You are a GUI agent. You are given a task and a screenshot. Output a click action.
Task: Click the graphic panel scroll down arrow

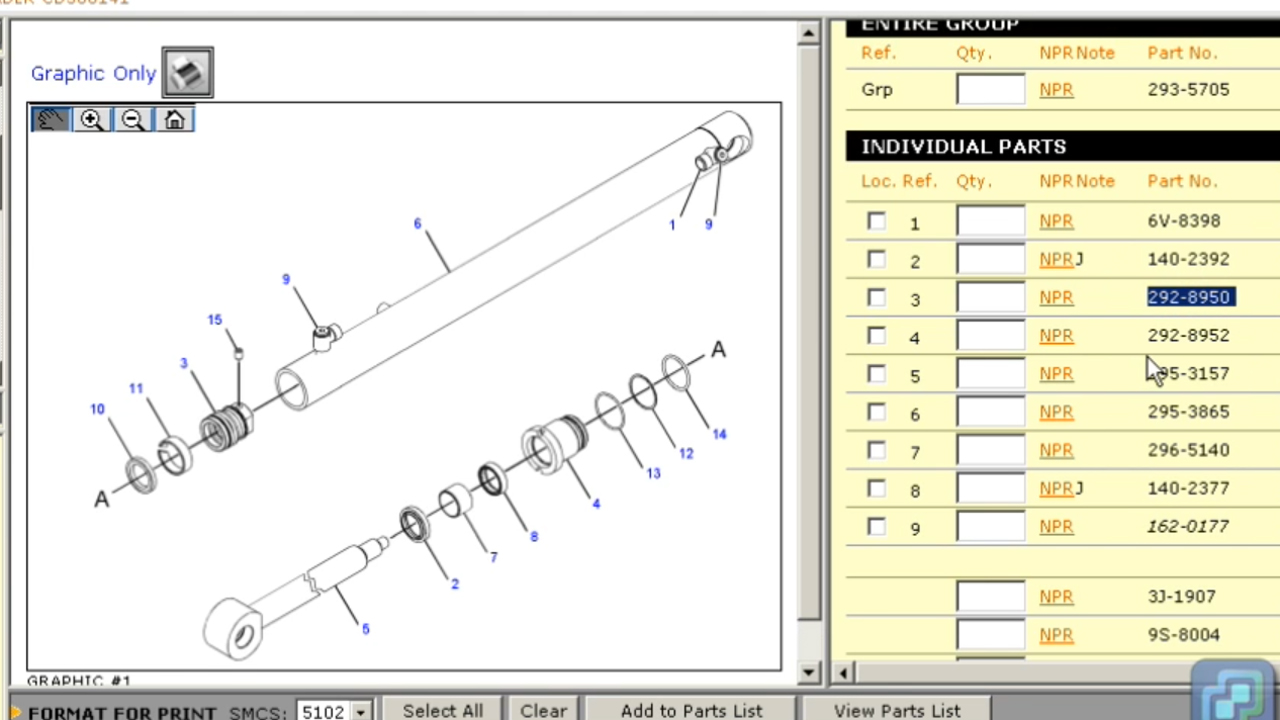click(809, 671)
